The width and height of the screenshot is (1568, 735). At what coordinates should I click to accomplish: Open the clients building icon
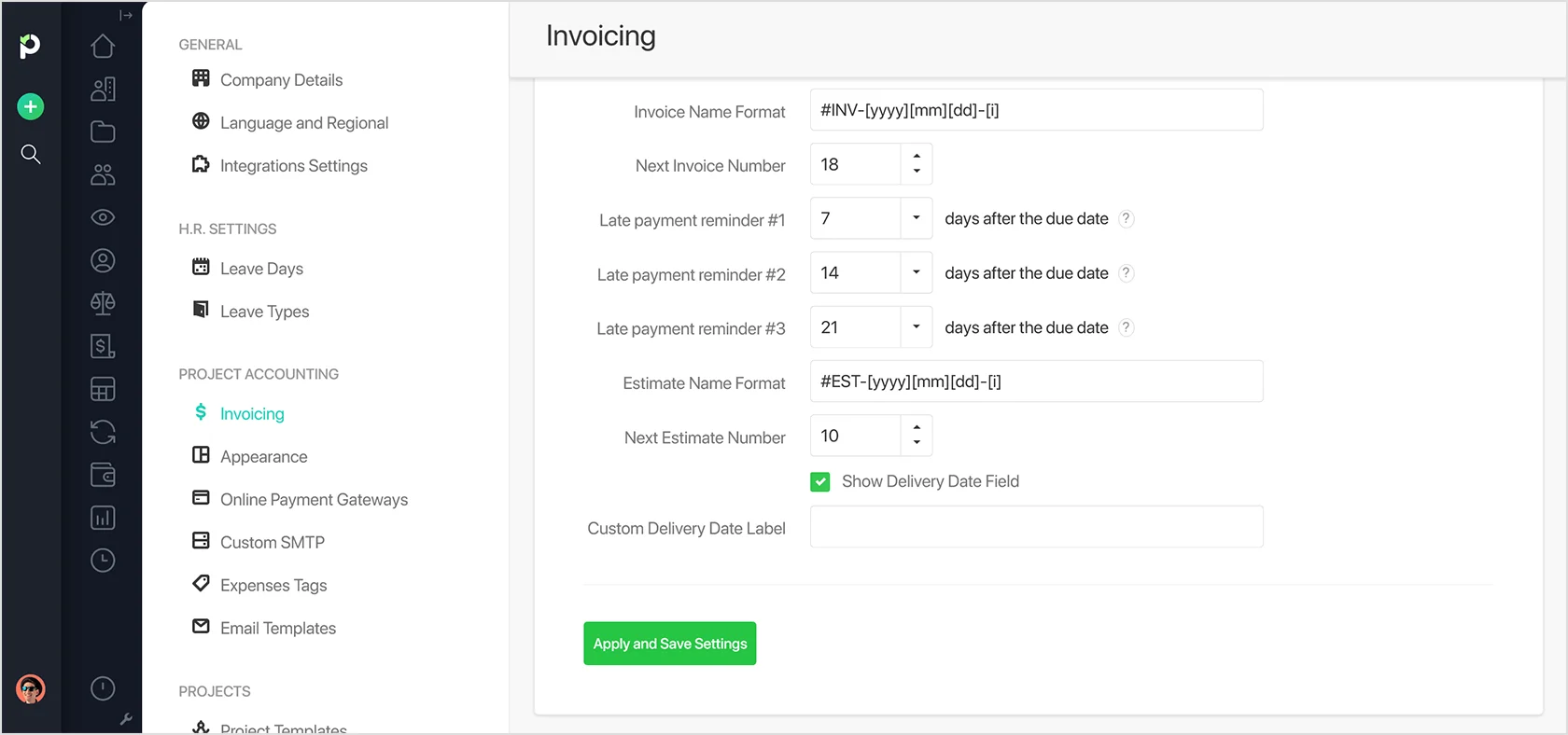(103, 89)
